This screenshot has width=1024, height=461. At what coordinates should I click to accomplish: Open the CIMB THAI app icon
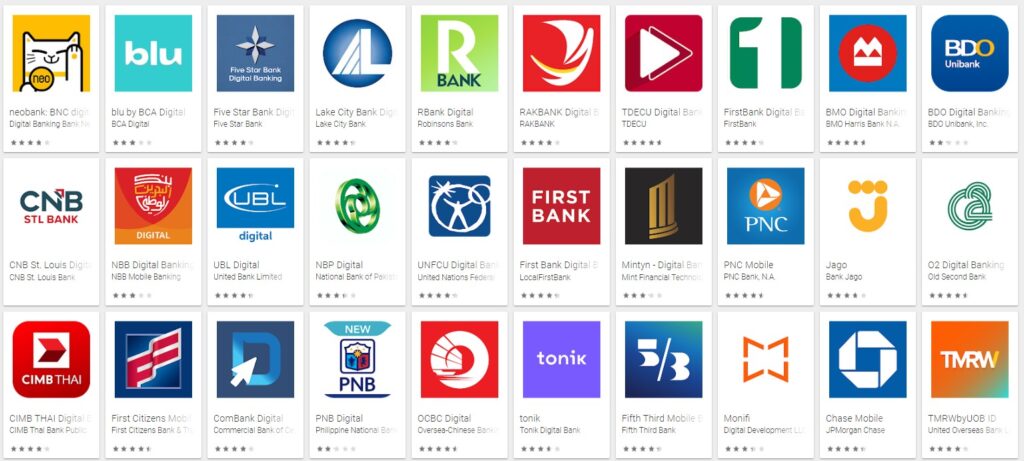51,359
